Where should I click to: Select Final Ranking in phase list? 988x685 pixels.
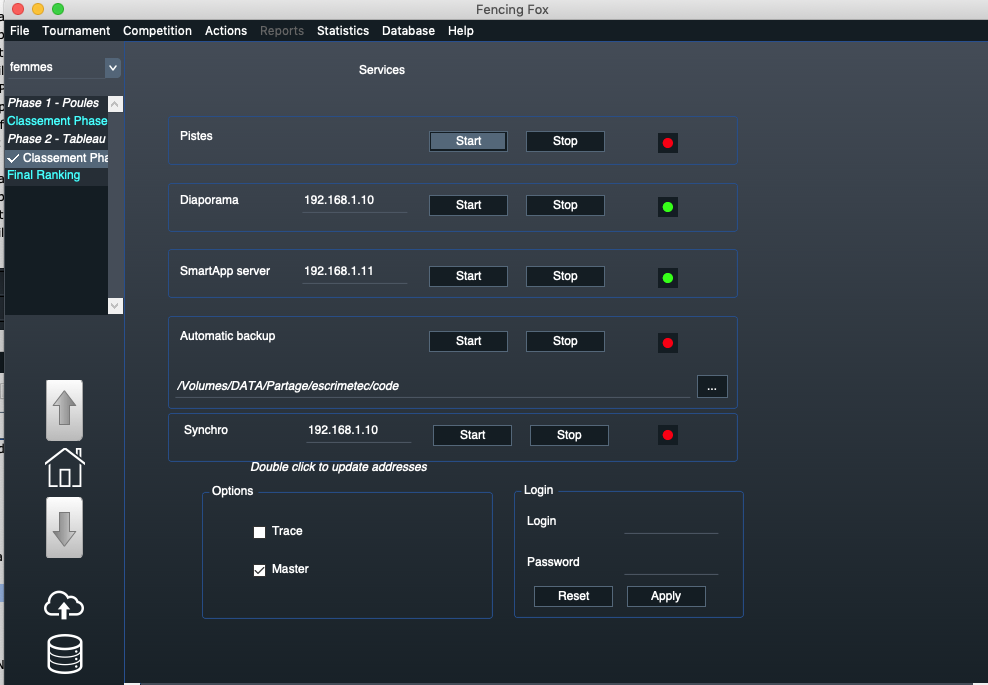pos(57,175)
